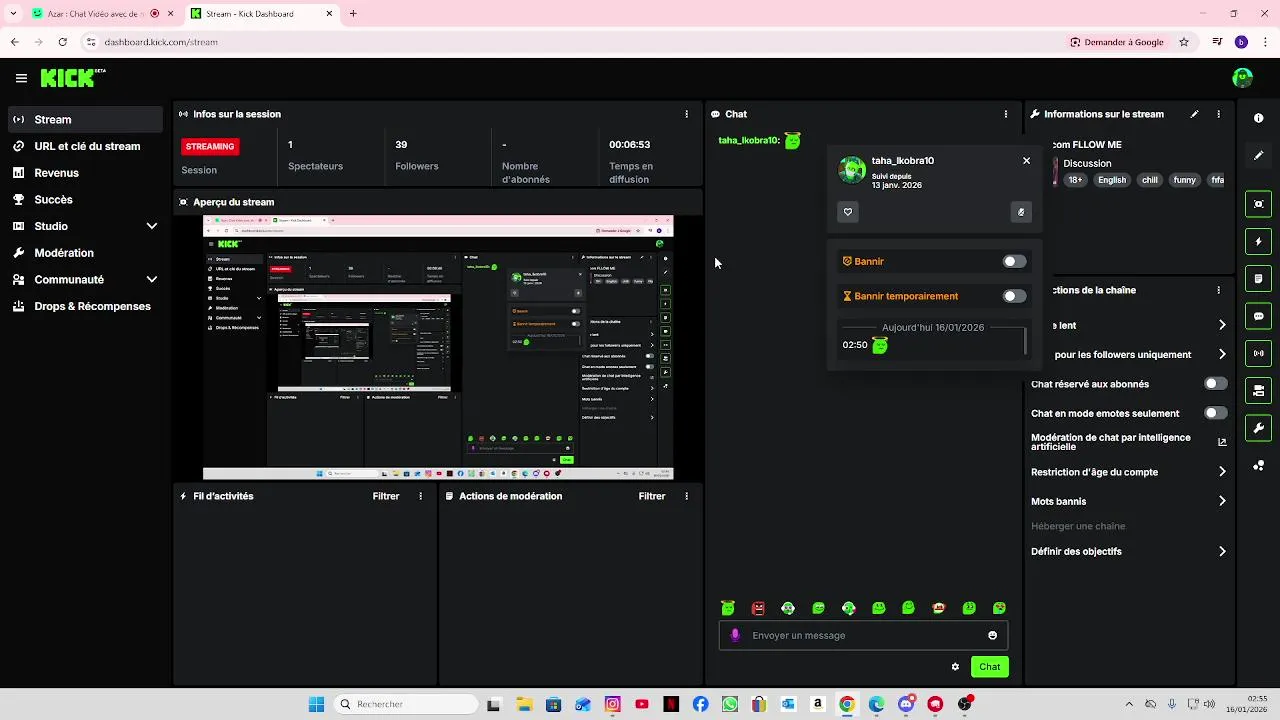1280x720 pixels.
Task: Enable Chat en mode emotes seulement
Action: coord(1216,413)
